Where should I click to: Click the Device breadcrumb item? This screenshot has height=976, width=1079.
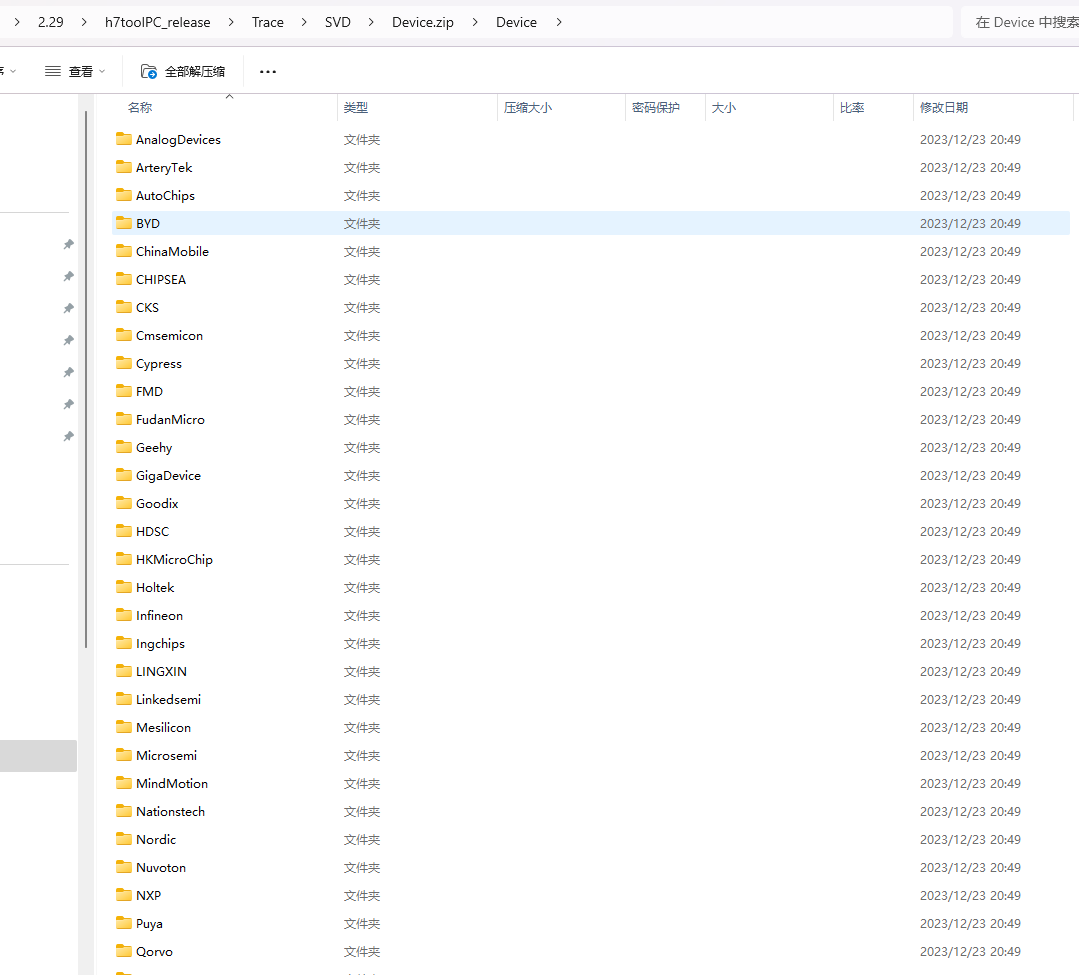point(516,22)
